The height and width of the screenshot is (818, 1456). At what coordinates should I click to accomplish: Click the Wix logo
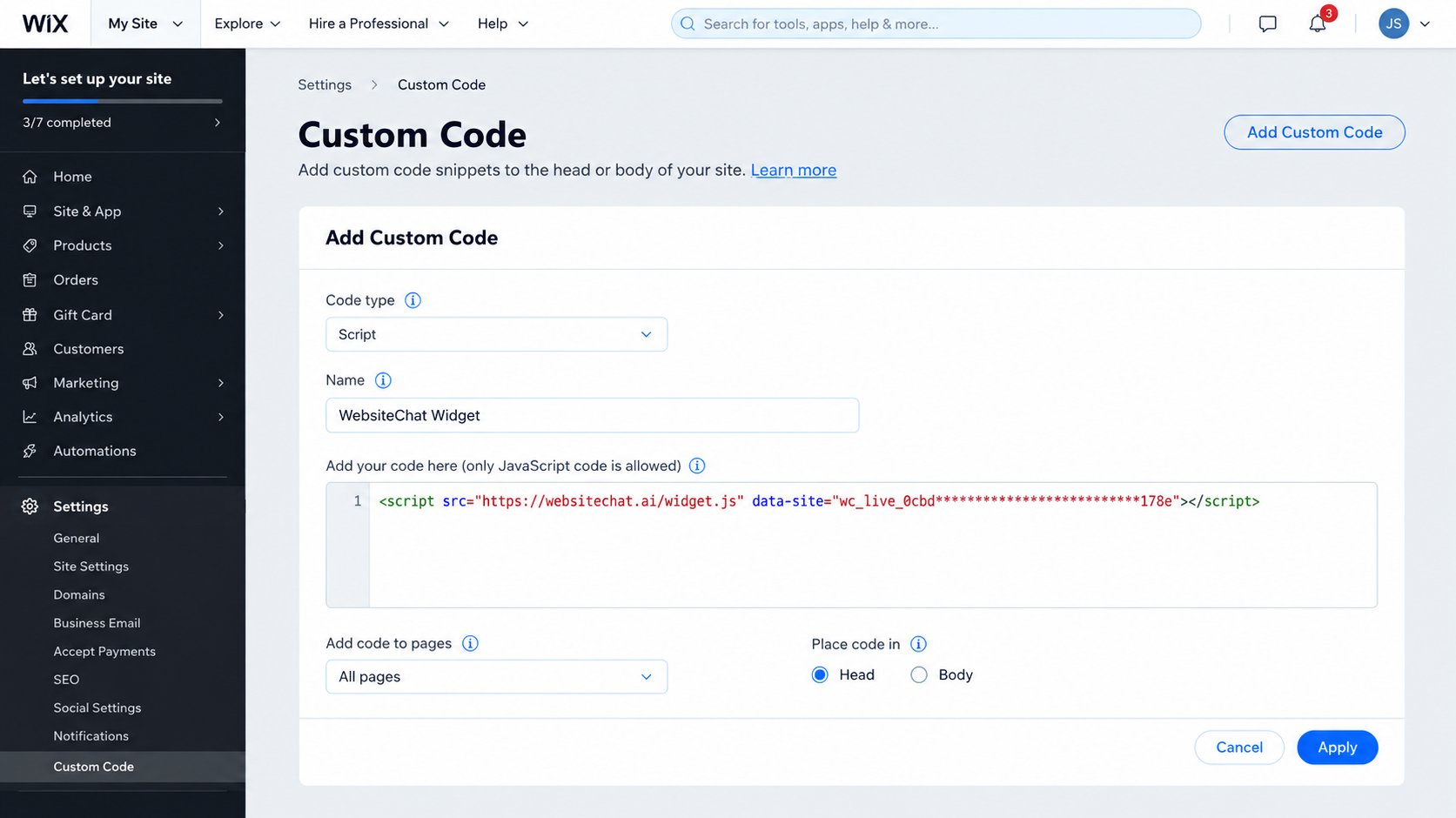click(45, 23)
